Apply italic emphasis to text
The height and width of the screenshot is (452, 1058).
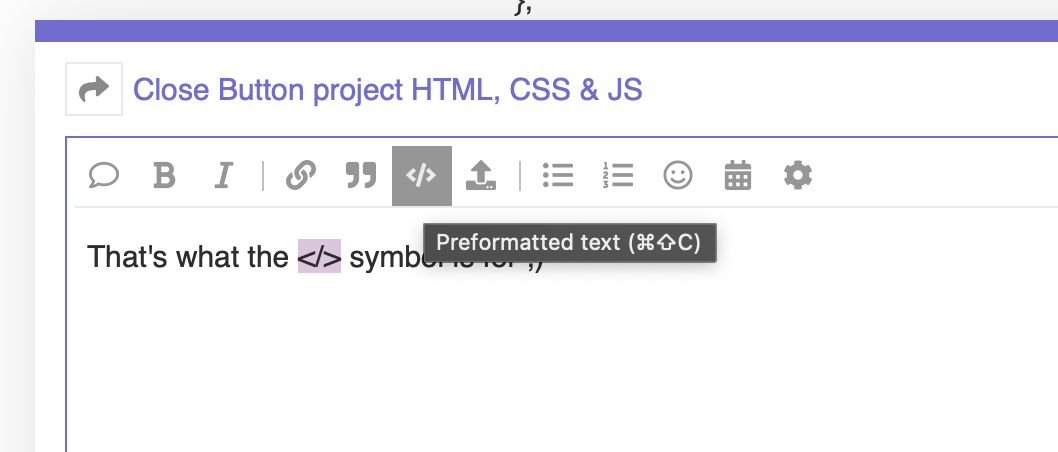[x=223, y=177]
